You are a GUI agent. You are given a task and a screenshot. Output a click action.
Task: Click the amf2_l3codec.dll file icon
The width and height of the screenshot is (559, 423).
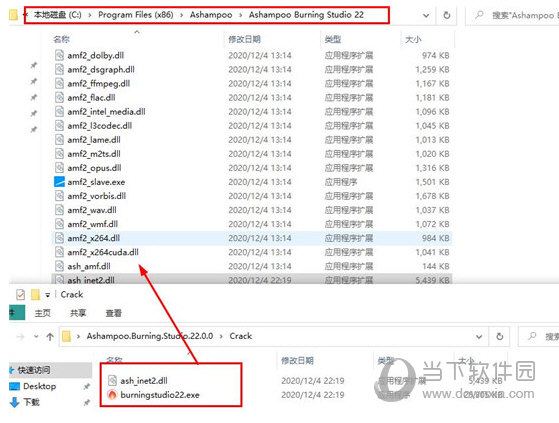[59, 125]
